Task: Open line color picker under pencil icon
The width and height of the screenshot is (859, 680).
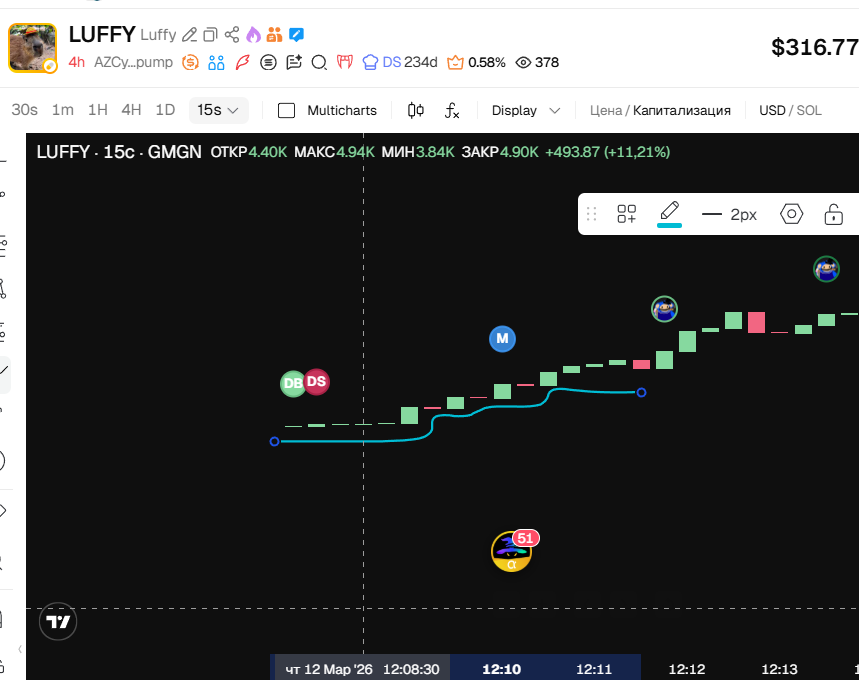Action: 669,225
